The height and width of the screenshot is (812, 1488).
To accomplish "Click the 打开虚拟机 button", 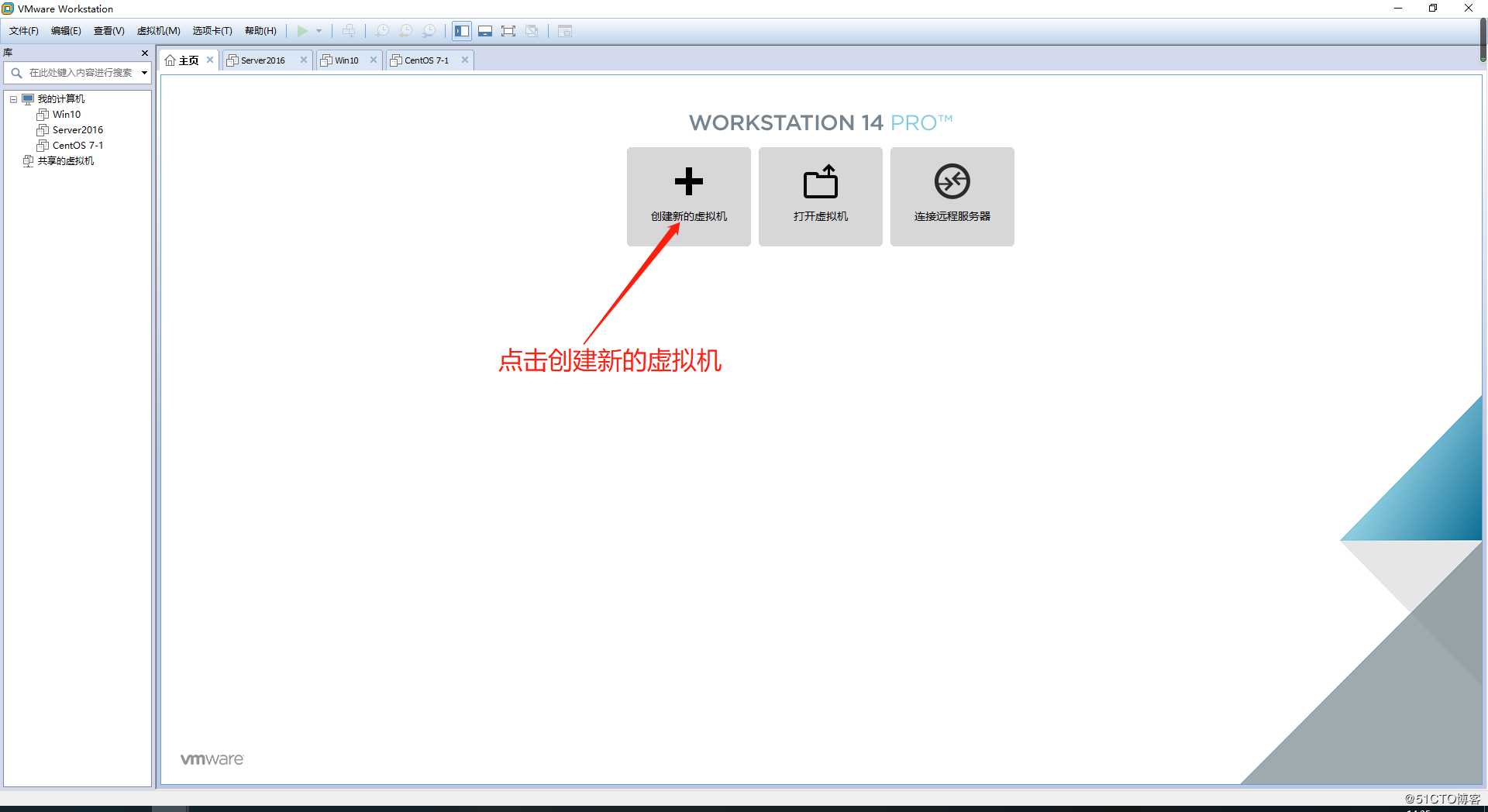I will click(821, 197).
